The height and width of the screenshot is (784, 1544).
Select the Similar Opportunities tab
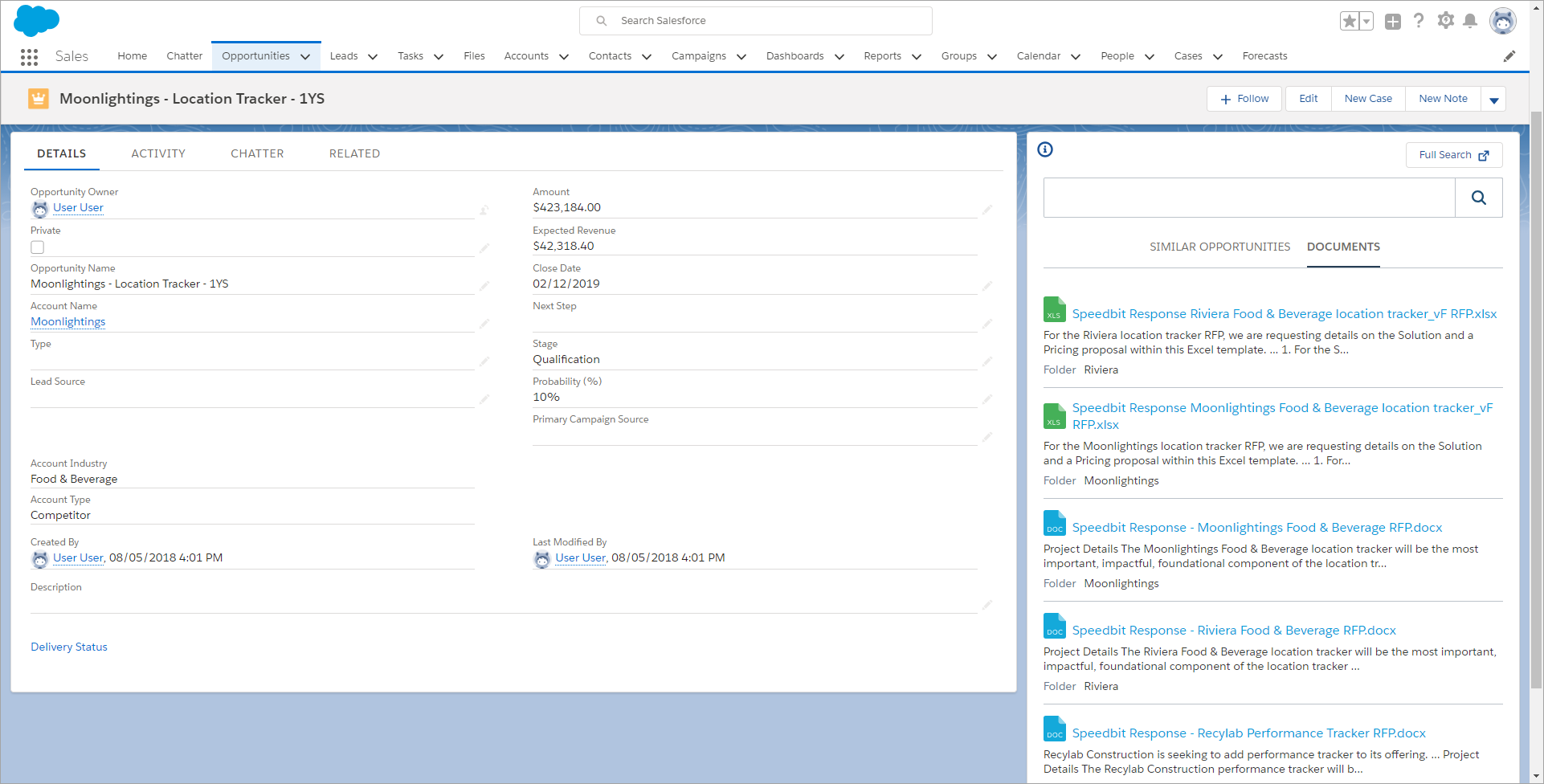click(x=1219, y=247)
